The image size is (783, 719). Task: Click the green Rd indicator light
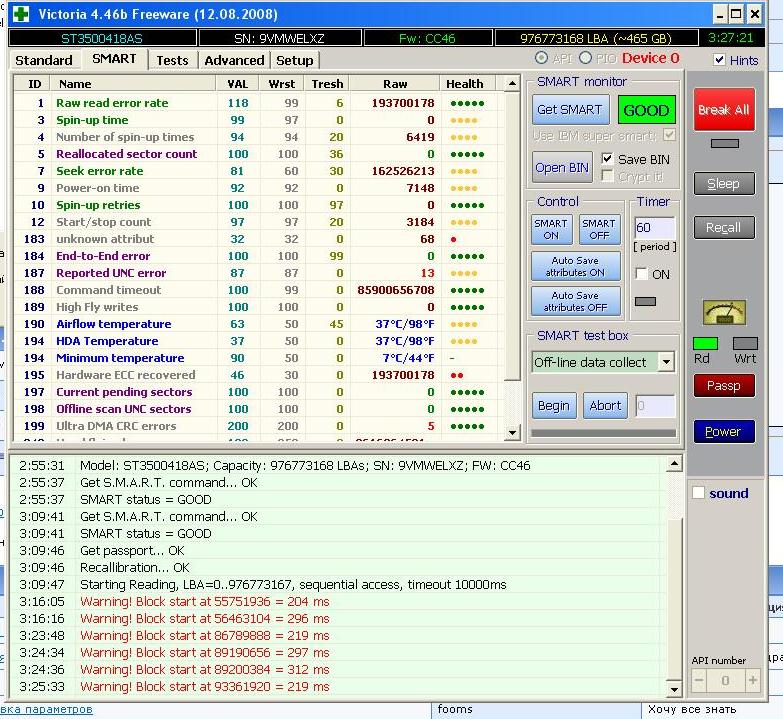pyautogui.click(x=705, y=344)
